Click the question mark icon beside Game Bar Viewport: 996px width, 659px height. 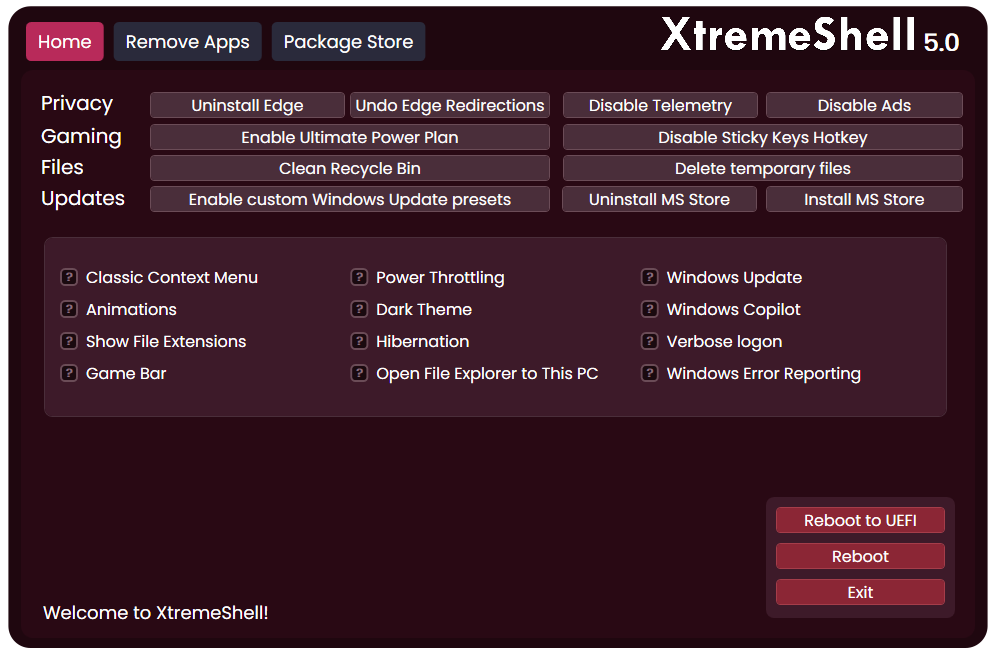pyautogui.click(x=69, y=372)
